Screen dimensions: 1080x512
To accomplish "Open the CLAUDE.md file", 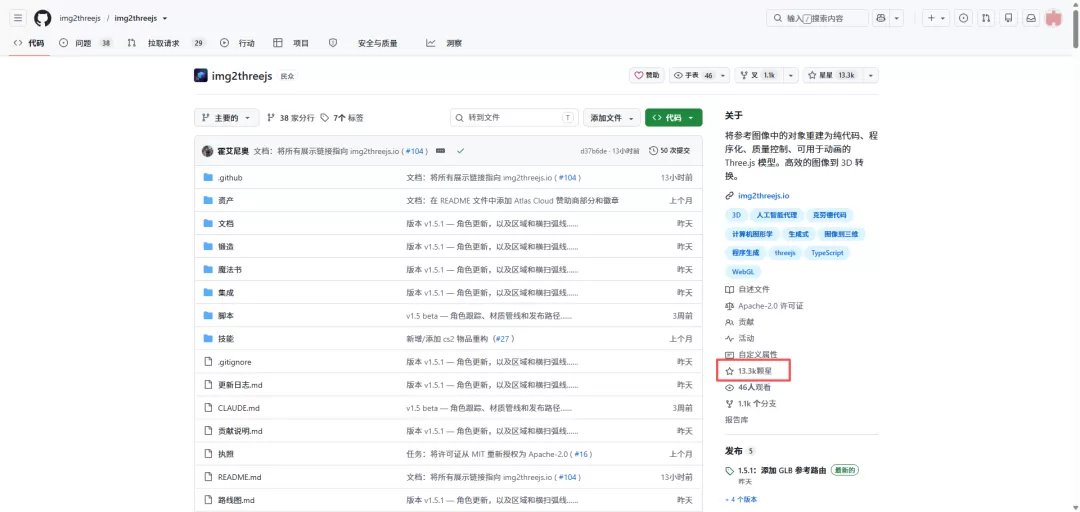I will tap(238, 408).
